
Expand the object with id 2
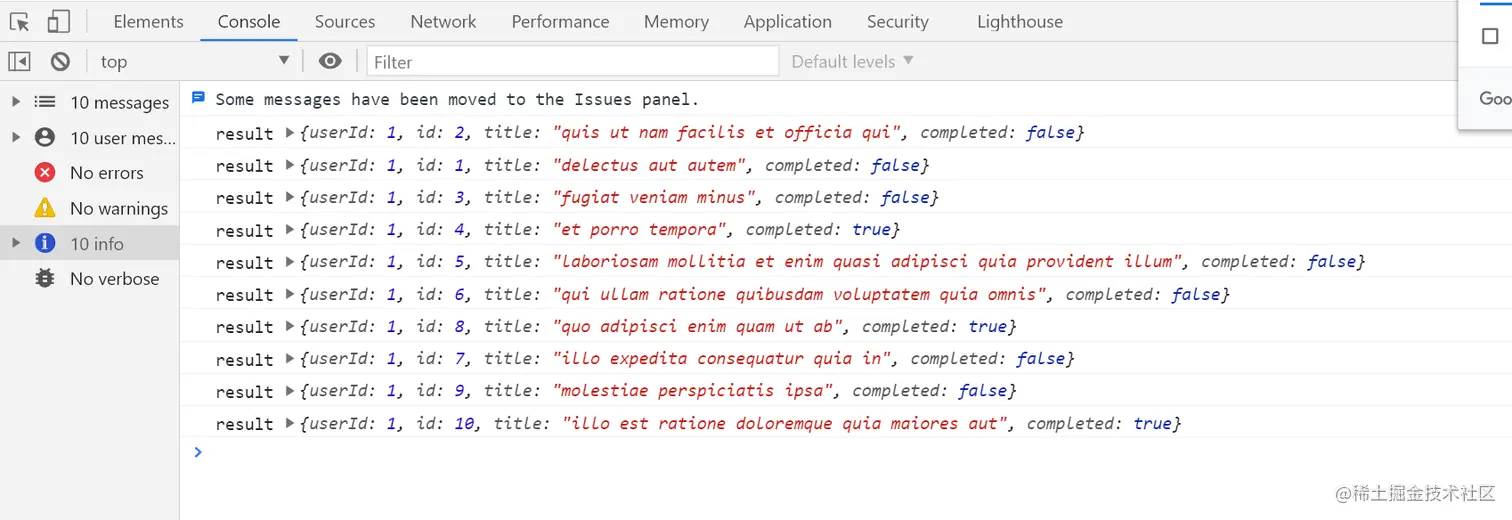click(290, 132)
